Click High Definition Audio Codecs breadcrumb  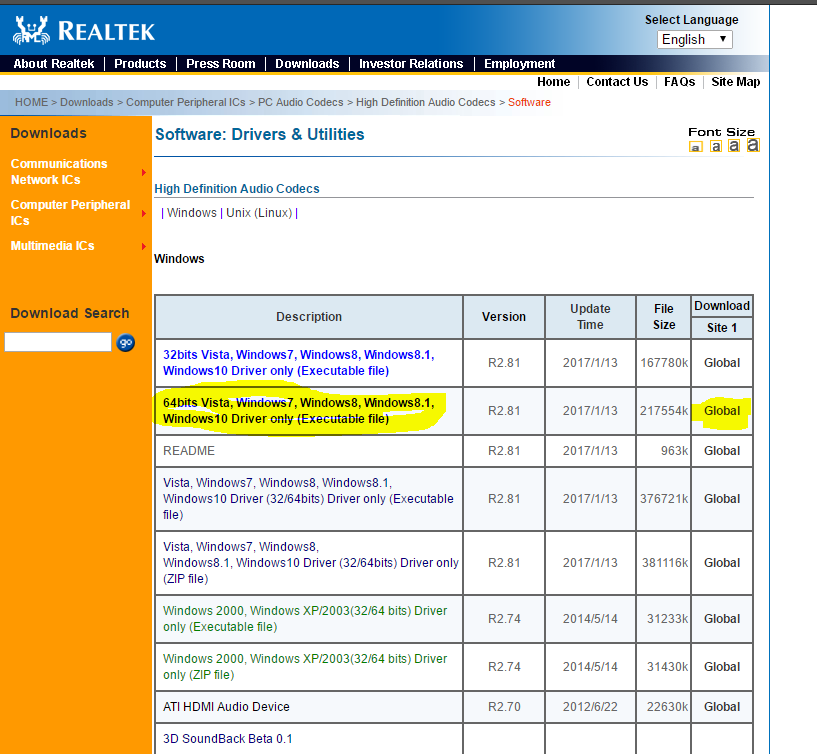(426, 102)
